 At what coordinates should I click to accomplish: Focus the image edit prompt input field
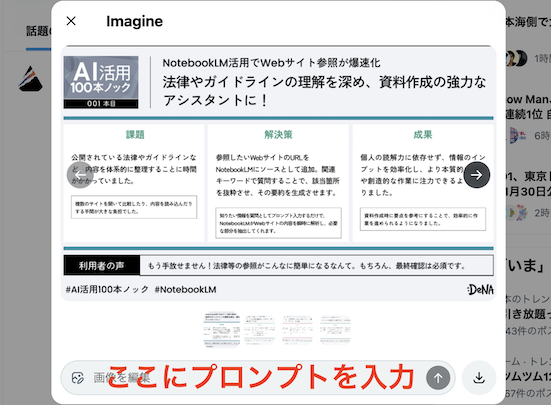[258, 378]
